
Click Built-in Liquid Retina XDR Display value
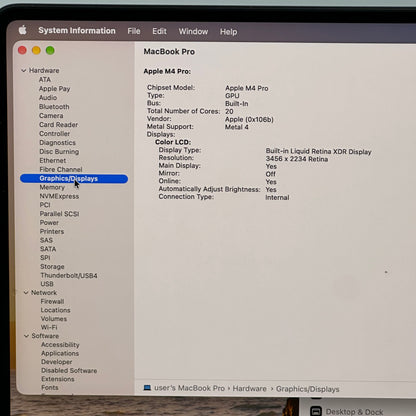tap(318, 152)
